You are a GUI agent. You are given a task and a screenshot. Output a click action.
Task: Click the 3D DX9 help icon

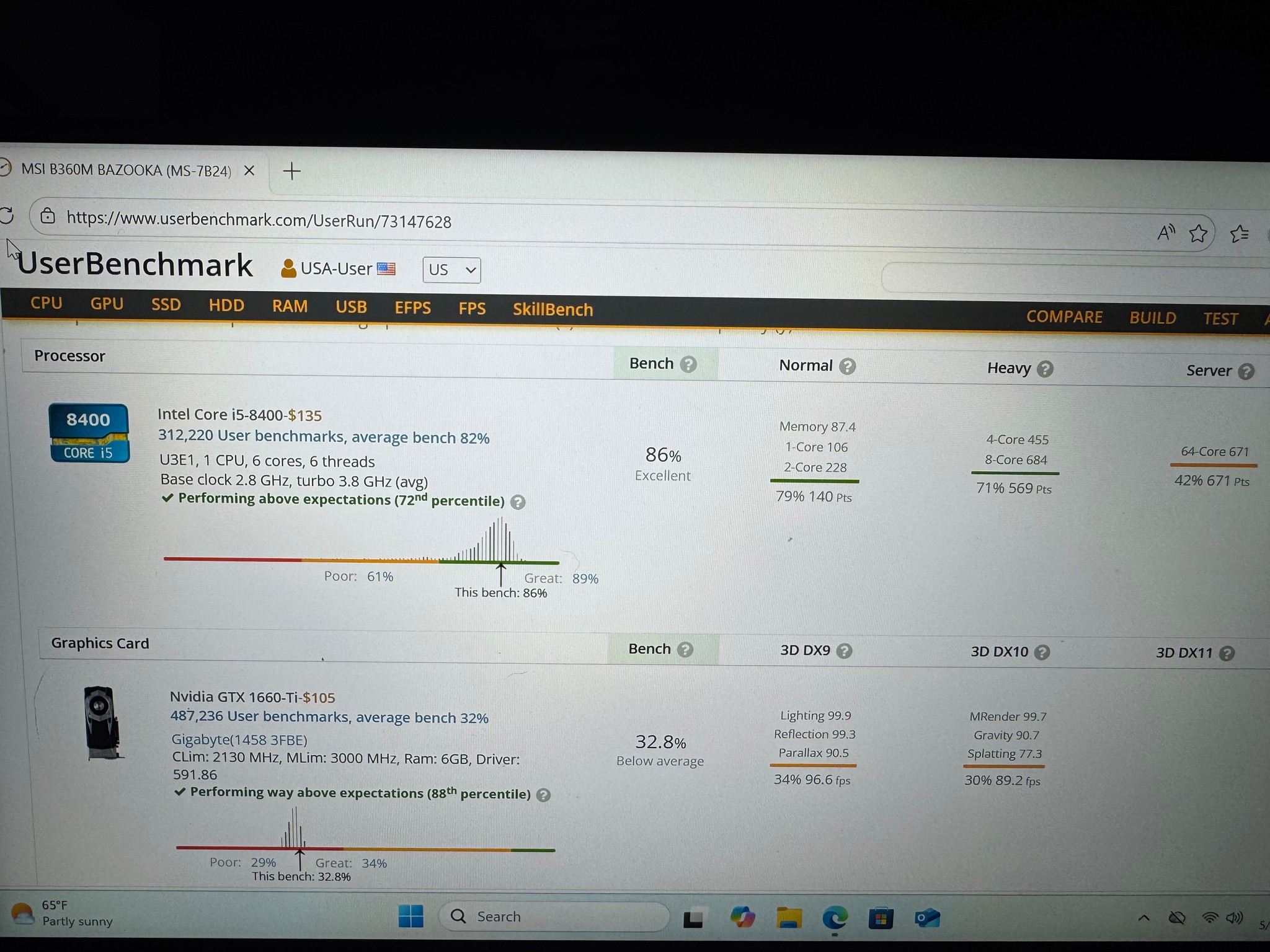click(x=844, y=651)
